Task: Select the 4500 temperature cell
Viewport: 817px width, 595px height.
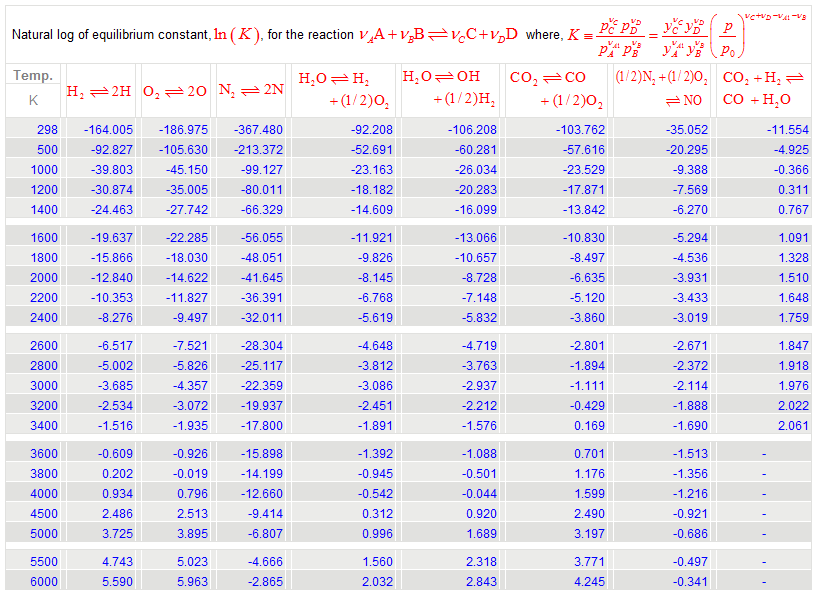Action: point(44,514)
